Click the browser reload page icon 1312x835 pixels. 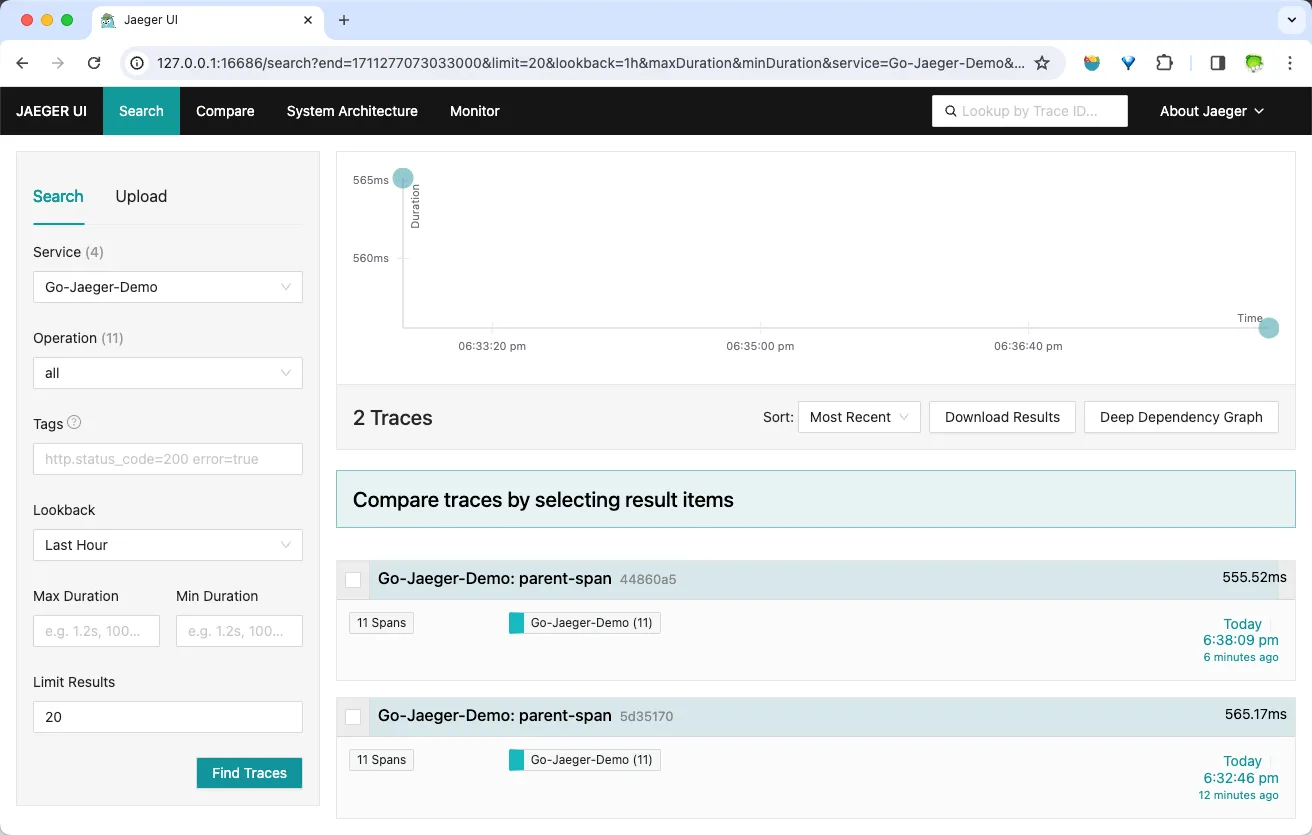pyautogui.click(x=94, y=63)
